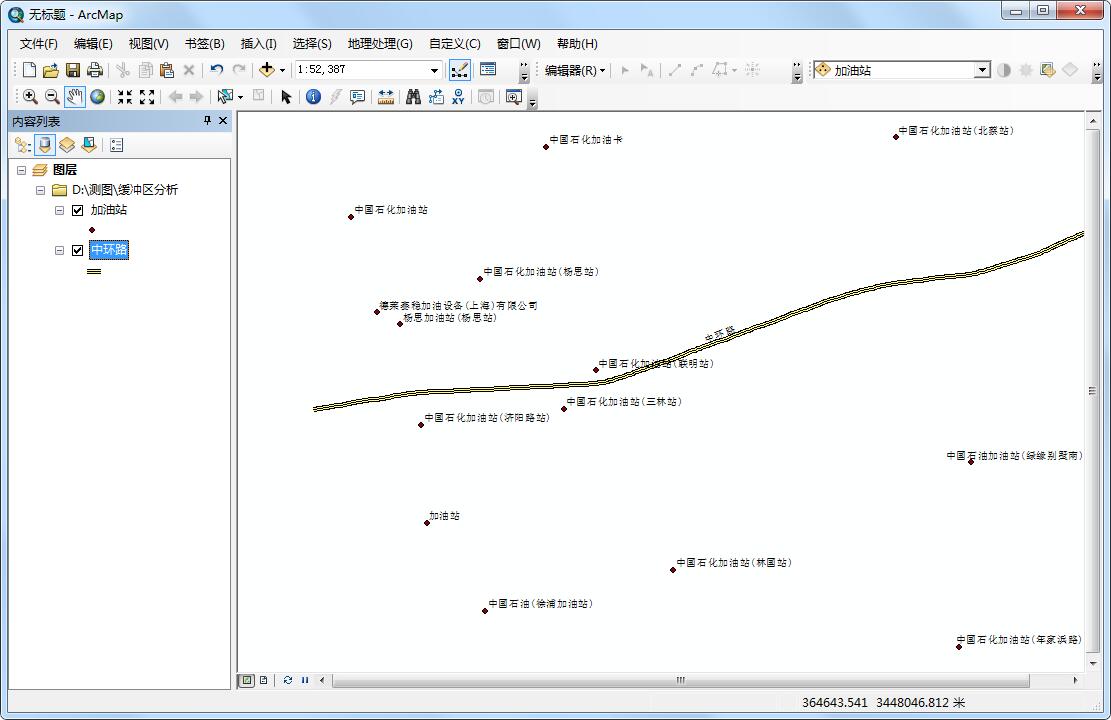This screenshot has height=720, width=1111.
Task: Click the Fixed Zoom Out icon
Action: pyautogui.click(x=147, y=96)
